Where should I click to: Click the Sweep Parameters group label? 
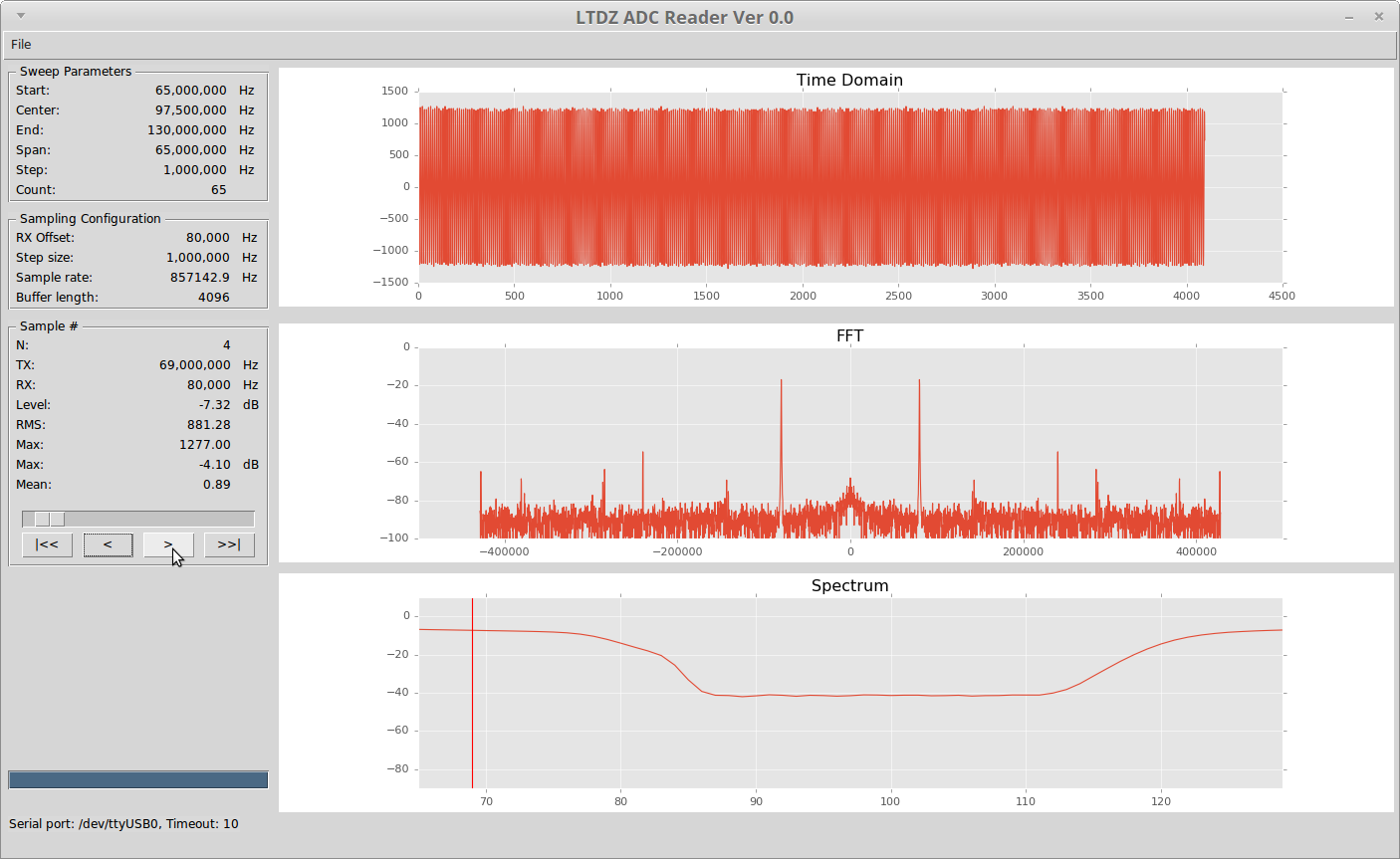[76, 72]
